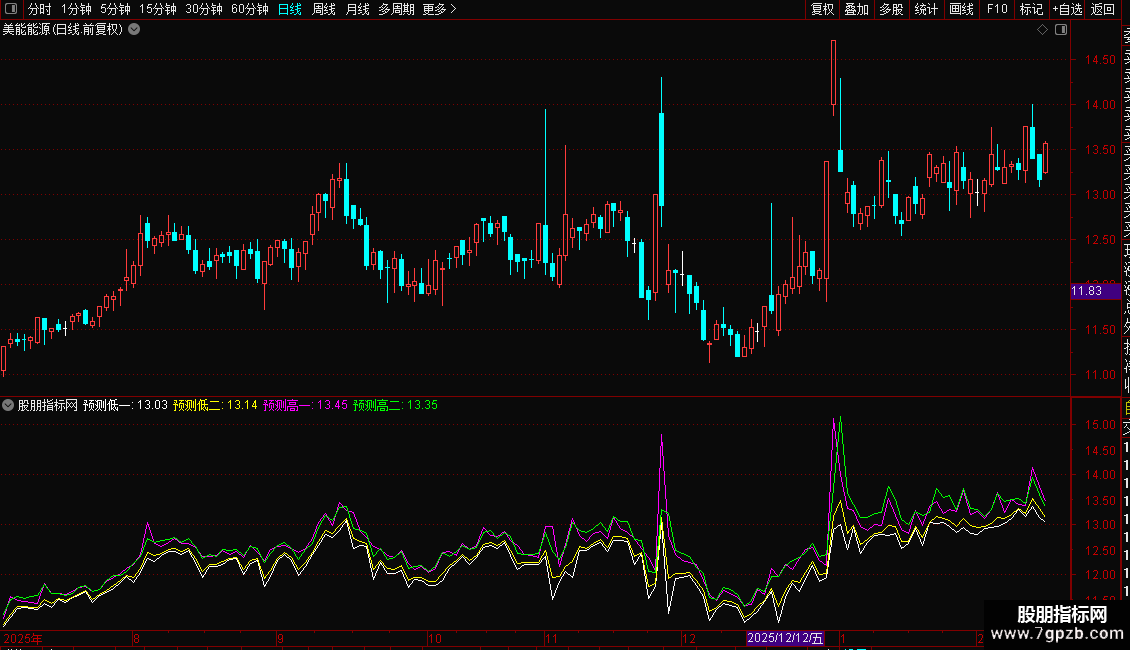Click the panel layout icon before 分时
Screen dimensions: 1130x650
[x=11, y=9]
